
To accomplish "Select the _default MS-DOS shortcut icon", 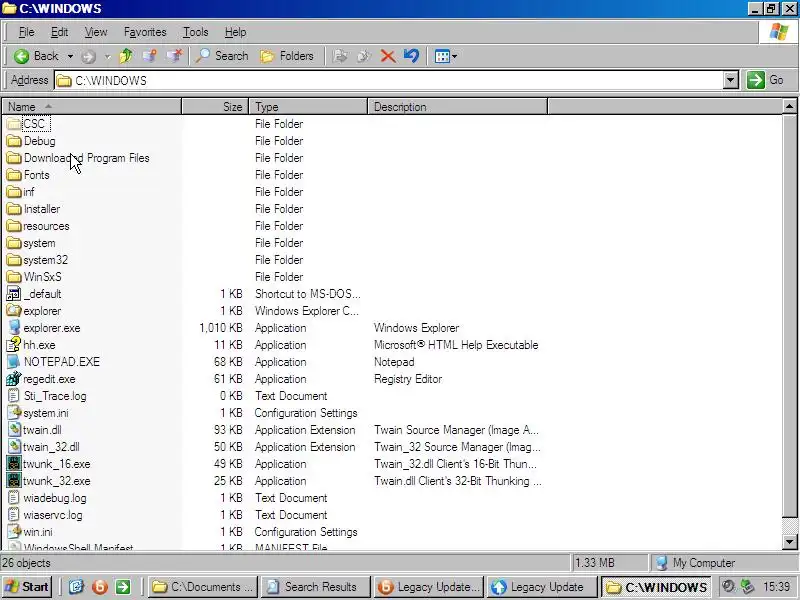I will tap(14, 294).
